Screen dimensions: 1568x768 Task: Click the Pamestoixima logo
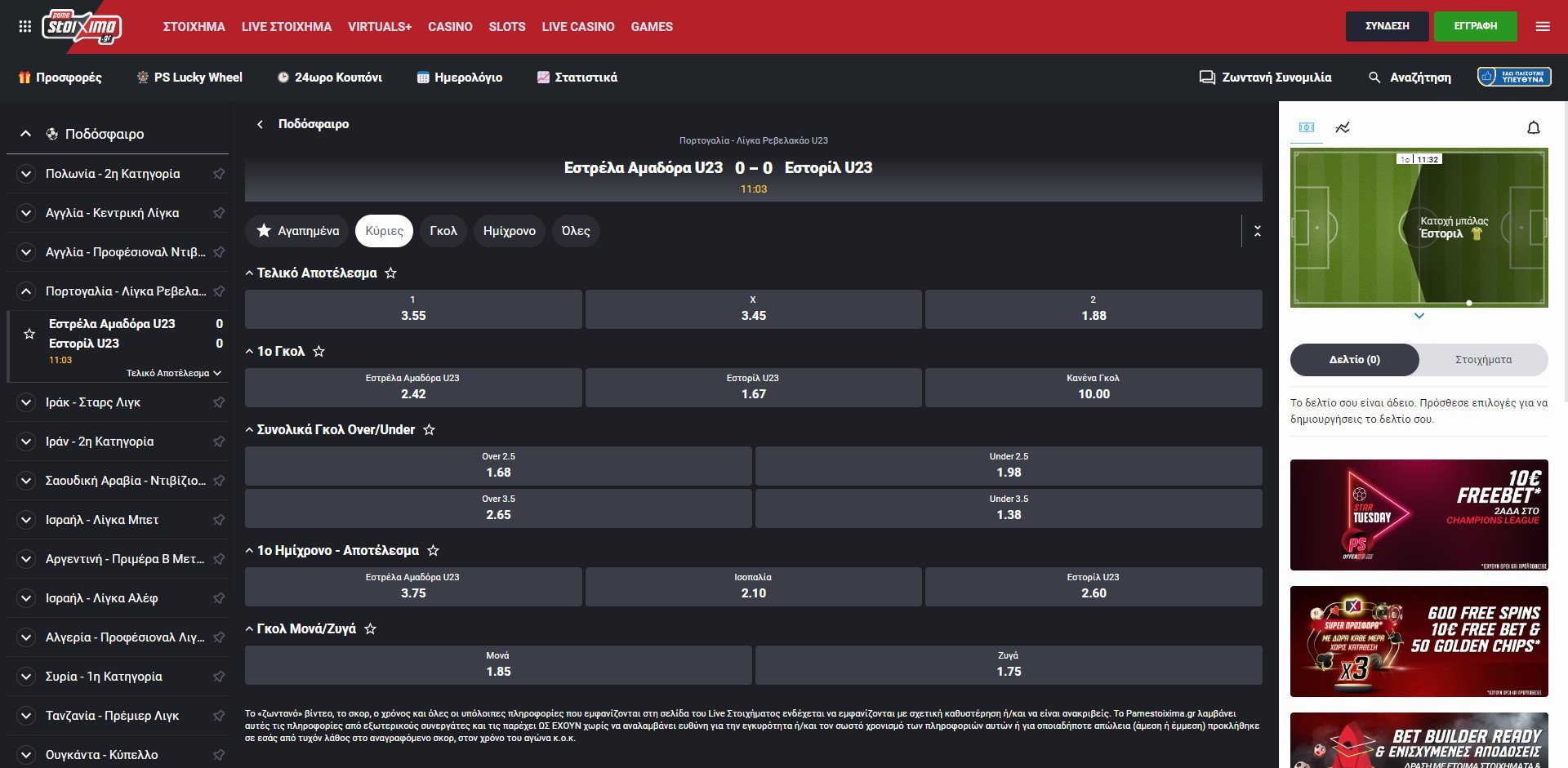point(82,27)
